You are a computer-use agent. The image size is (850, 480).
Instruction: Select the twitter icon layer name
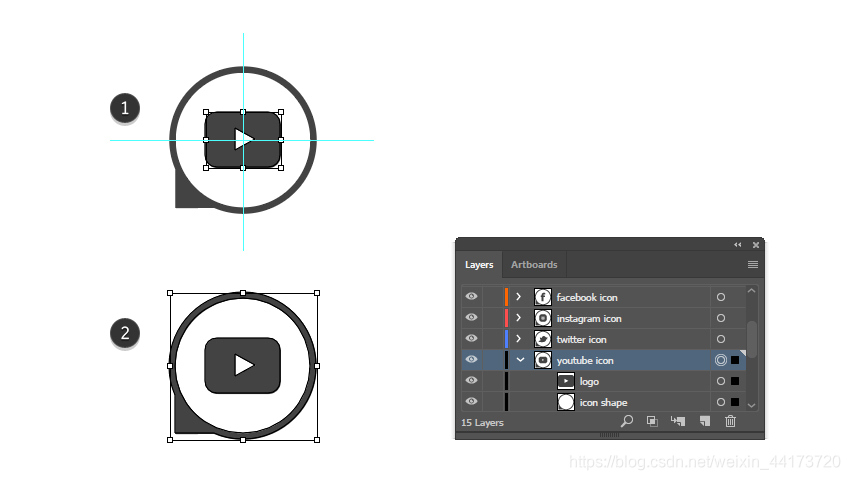(581, 340)
